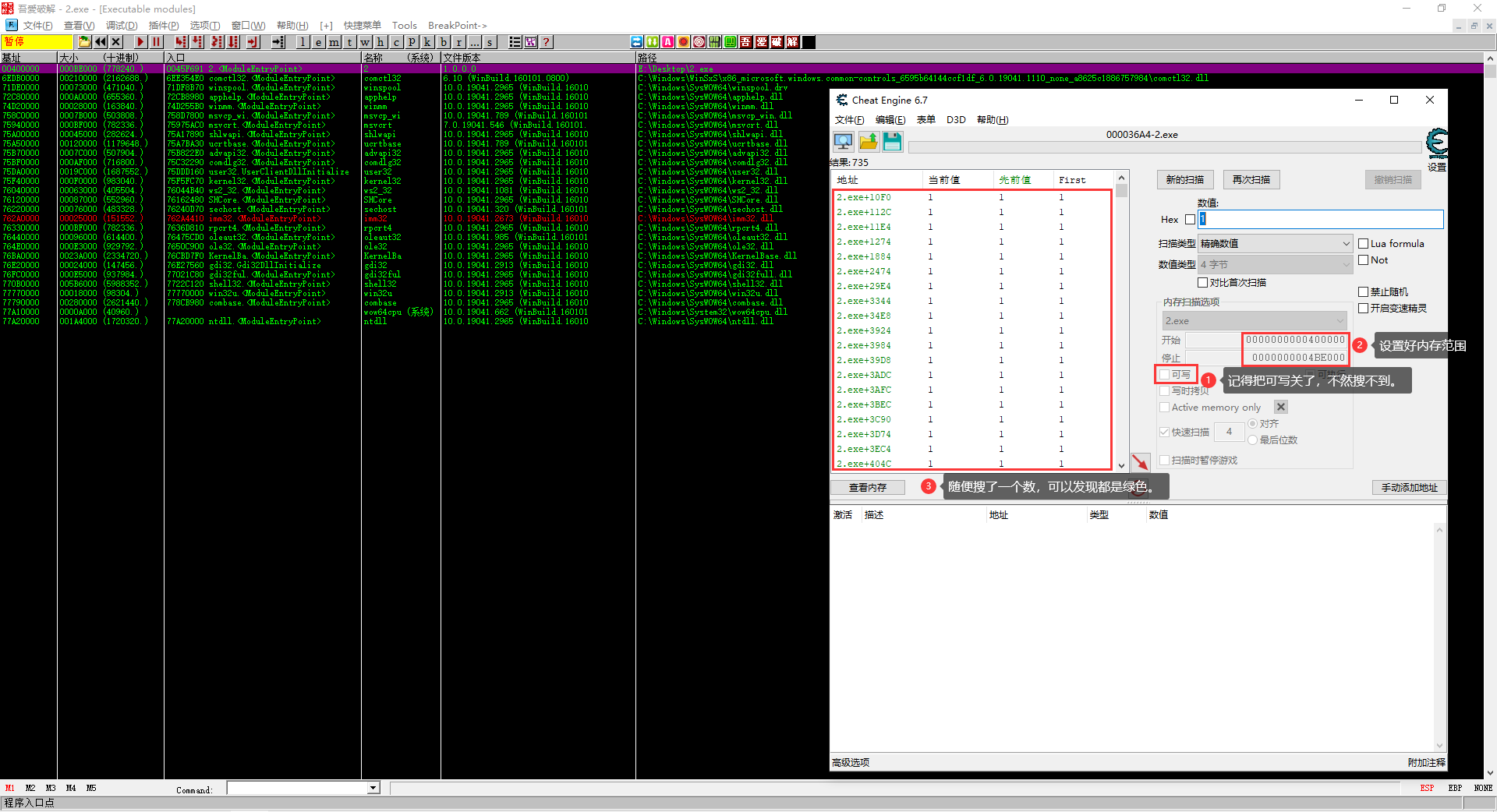Click the go-to-address arrow icon
1497x812 pixels.
tap(278, 42)
